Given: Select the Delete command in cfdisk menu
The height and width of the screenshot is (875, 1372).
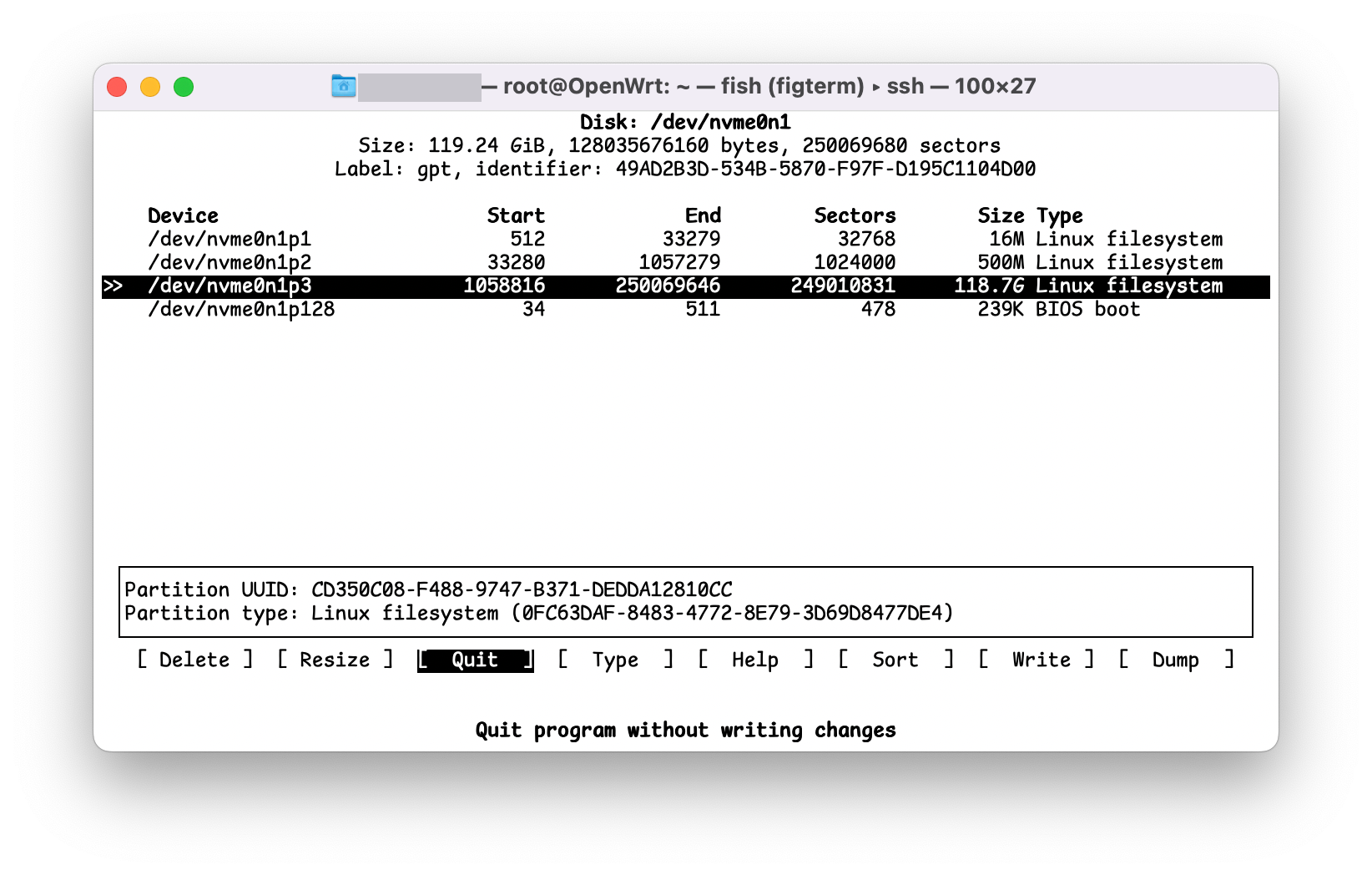Looking at the screenshot, I should (194, 660).
